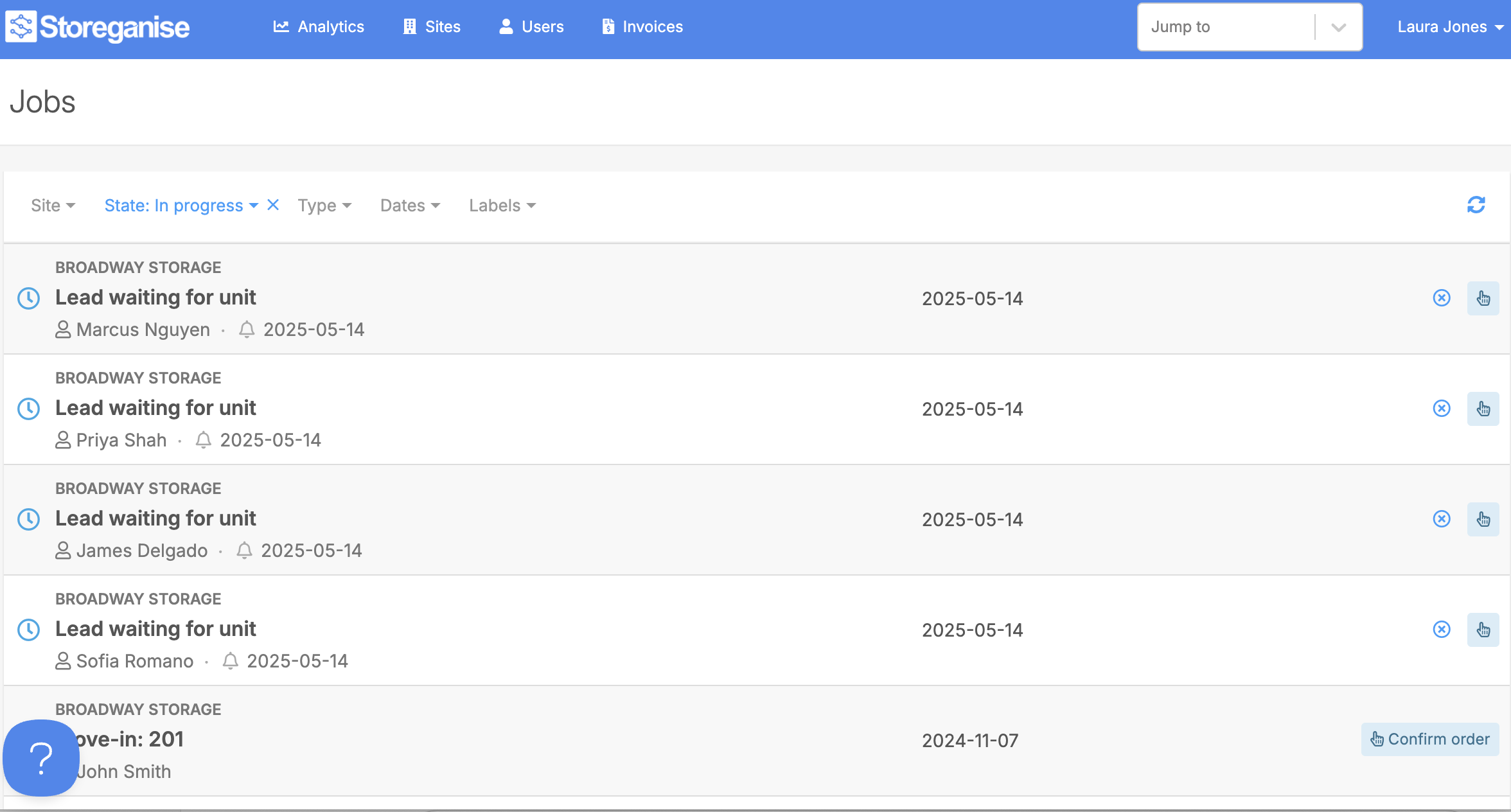Cancel the Sofia Romano lead job
1511x812 pixels.
[x=1442, y=630]
